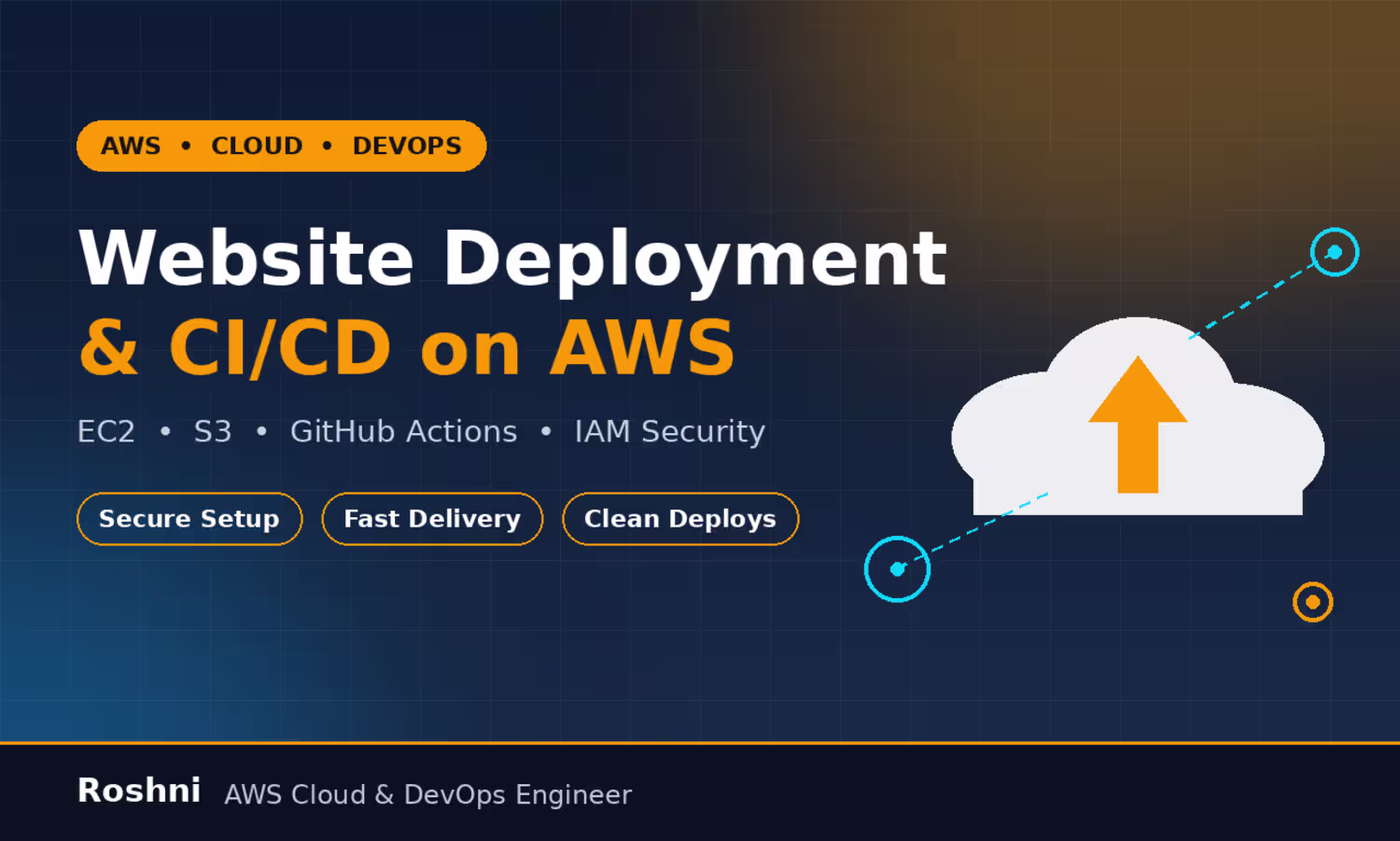Click the orange ring node icon
Viewport: 1400px width, 841px height.
coord(1312,602)
